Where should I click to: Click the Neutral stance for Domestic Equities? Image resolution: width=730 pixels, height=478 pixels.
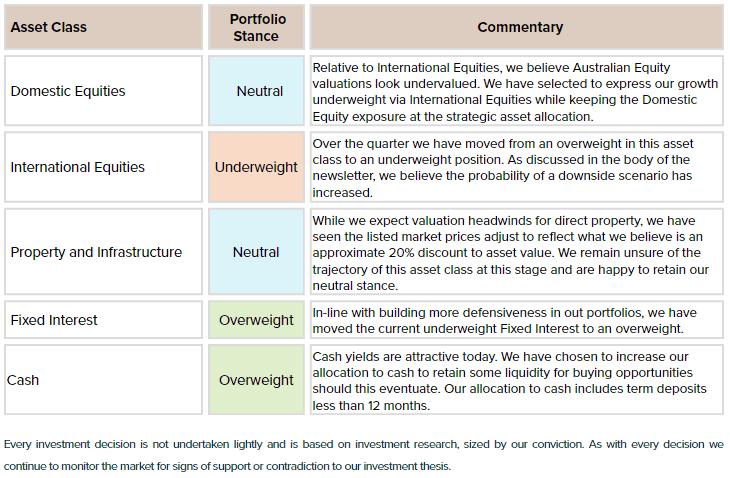tap(256, 91)
